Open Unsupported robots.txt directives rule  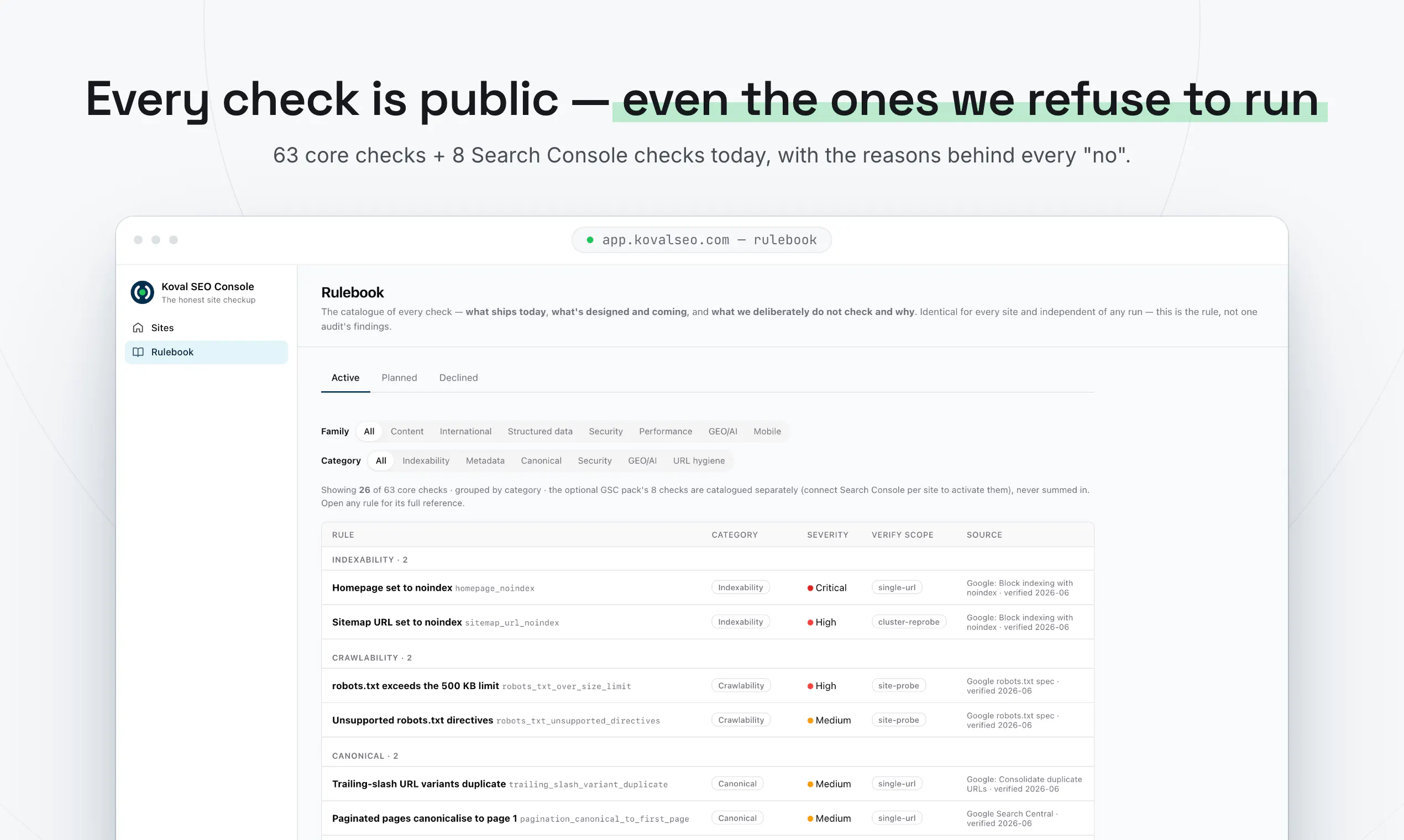point(708,720)
